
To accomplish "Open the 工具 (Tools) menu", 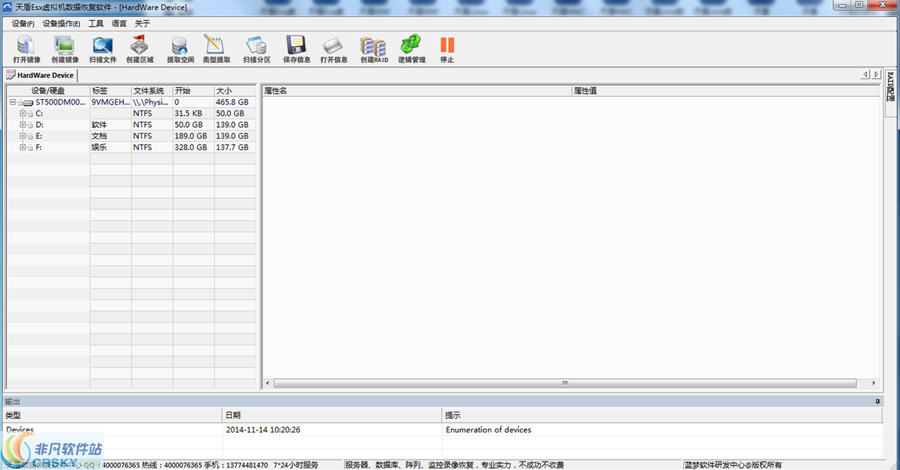I will coord(96,23).
